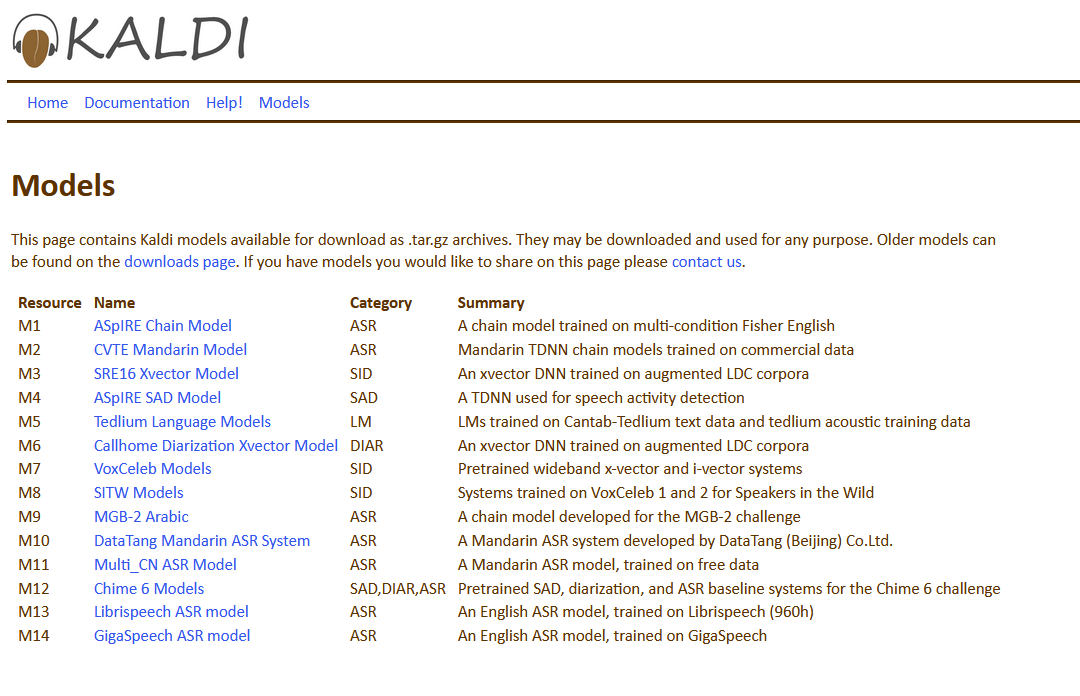Click summary 'A Mandarin ASR model, trained on free data'
Image resolution: width=1080 pixels, height=696 pixels.
click(x=608, y=565)
